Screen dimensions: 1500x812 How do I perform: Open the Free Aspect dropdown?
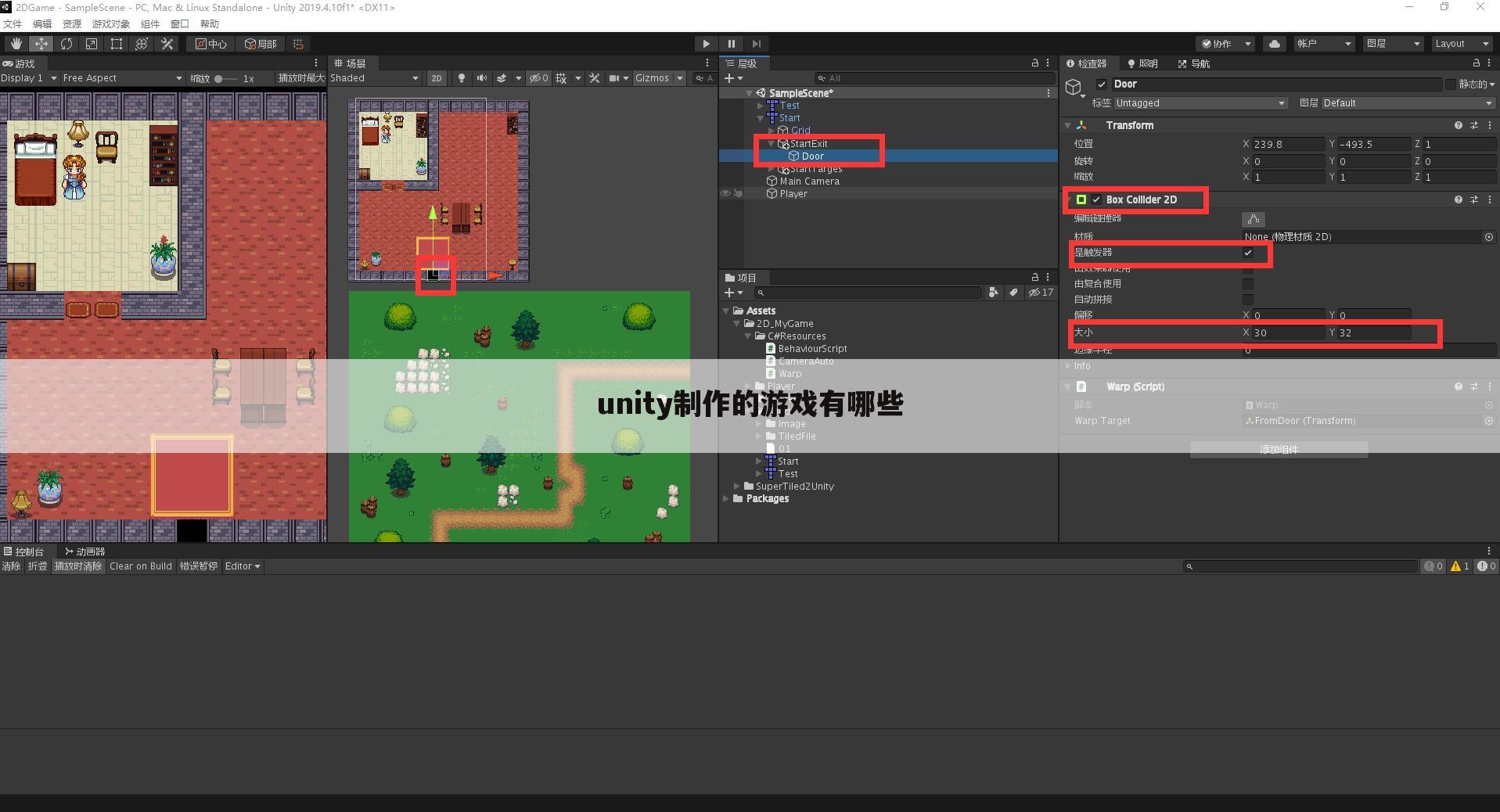coord(121,78)
